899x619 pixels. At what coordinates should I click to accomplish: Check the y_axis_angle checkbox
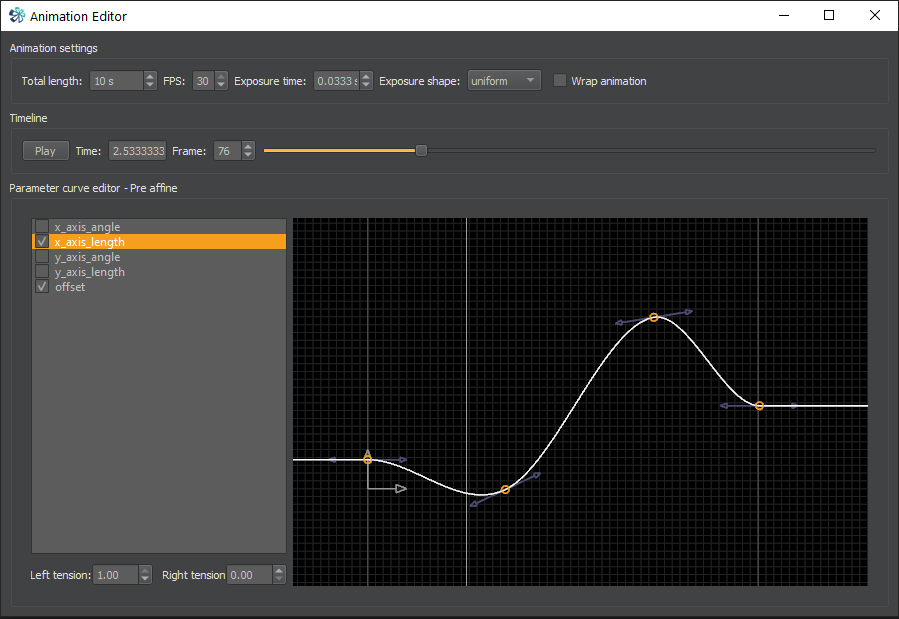[x=42, y=256]
